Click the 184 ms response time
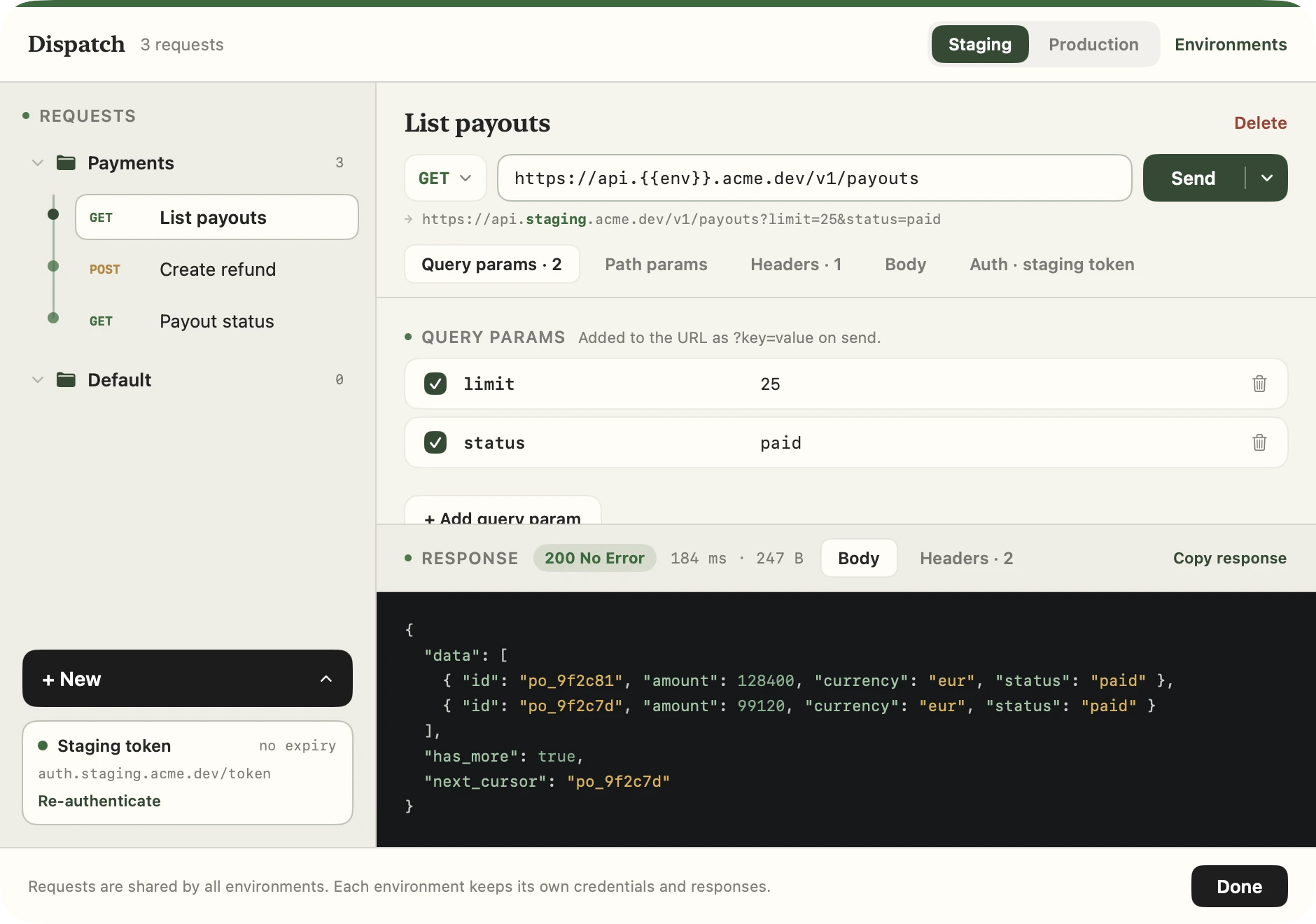 coord(698,558)
